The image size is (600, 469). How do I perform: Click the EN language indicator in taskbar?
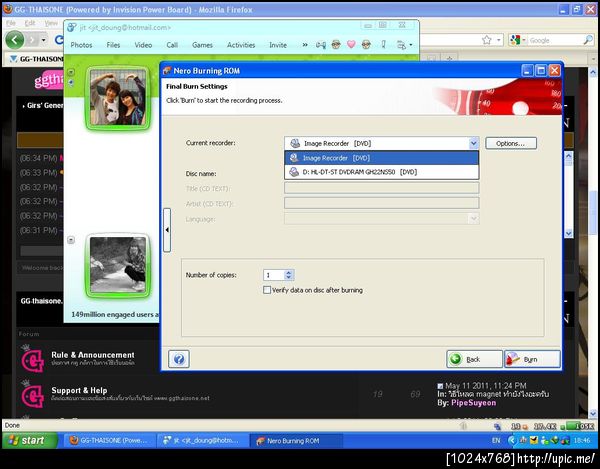(496, 441)
